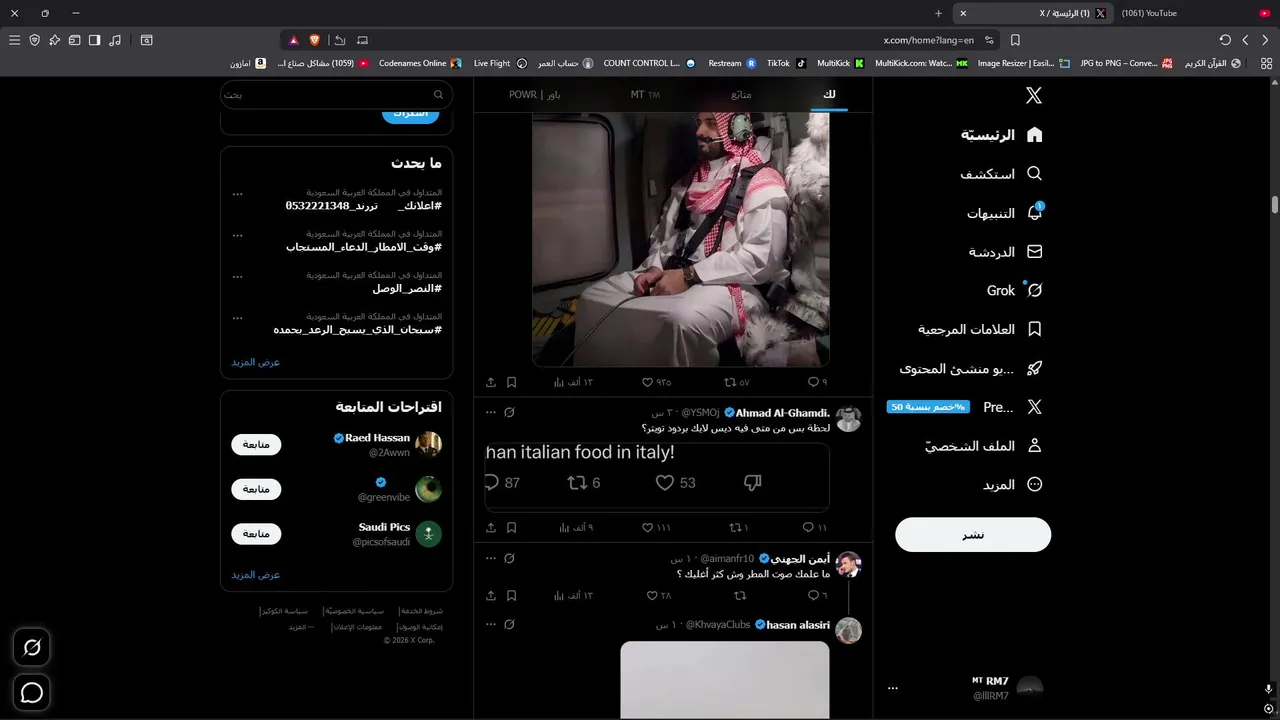
Task: Reply to أيمن الجهني's post
Action: tap(818, 595)
